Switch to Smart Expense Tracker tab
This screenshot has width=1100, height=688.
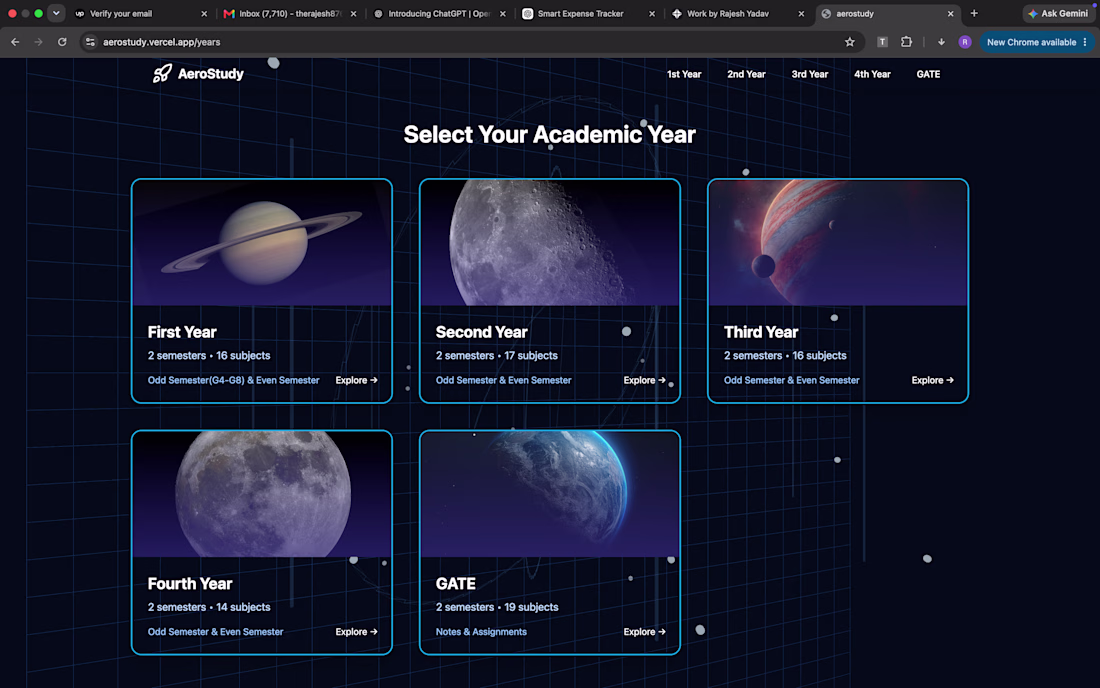click(x=588, y=13)
